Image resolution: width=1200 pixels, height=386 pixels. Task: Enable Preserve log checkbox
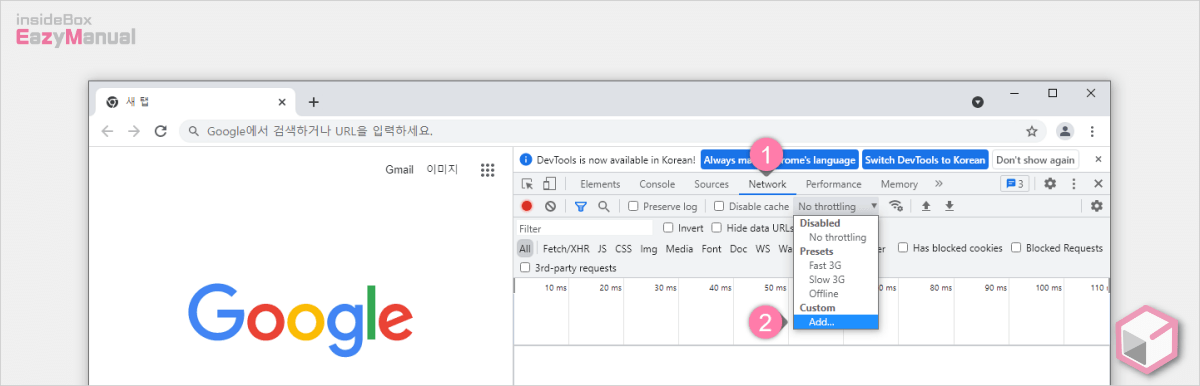click(633, 206)
